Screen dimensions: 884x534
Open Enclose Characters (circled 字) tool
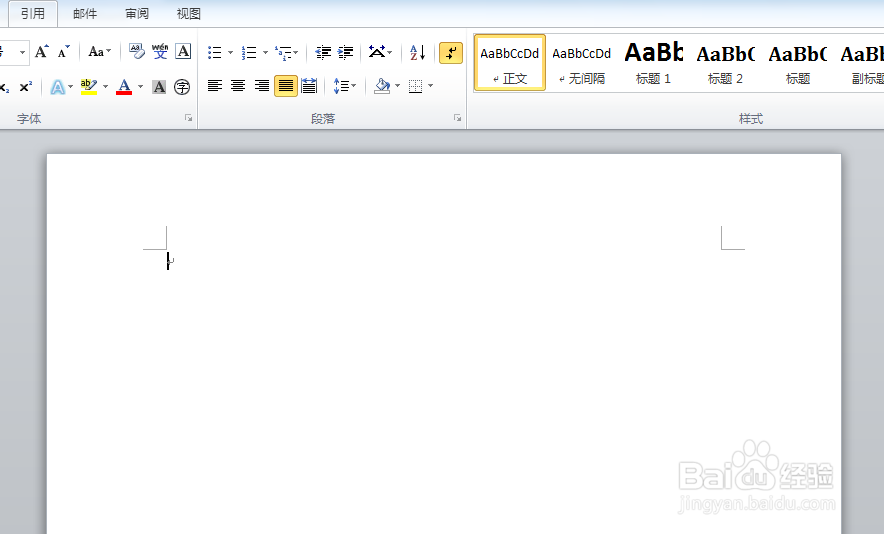tap(182, 87)
